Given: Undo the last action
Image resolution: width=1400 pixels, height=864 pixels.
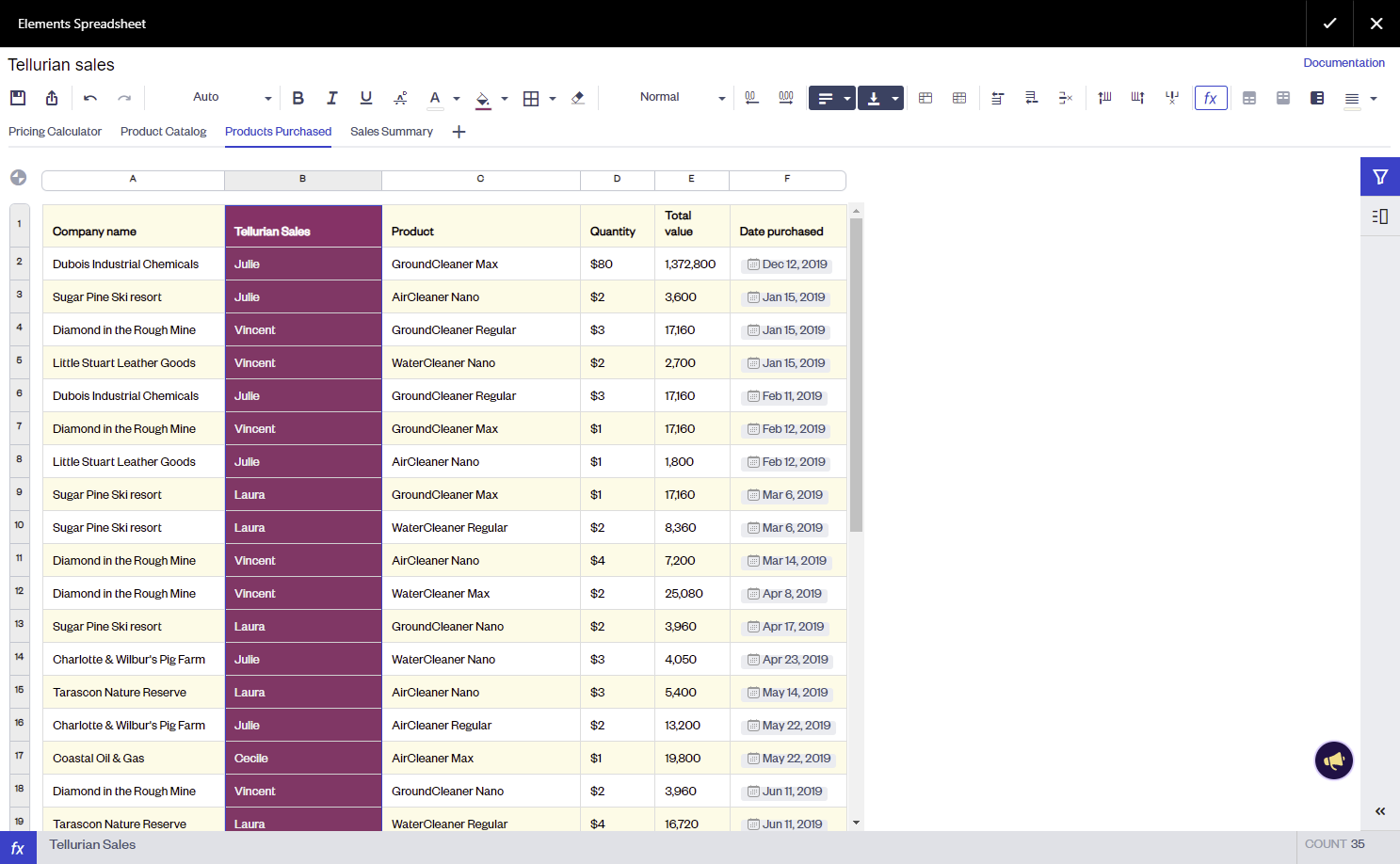Looking at the screenshot, I should click(x=90, y=98).
